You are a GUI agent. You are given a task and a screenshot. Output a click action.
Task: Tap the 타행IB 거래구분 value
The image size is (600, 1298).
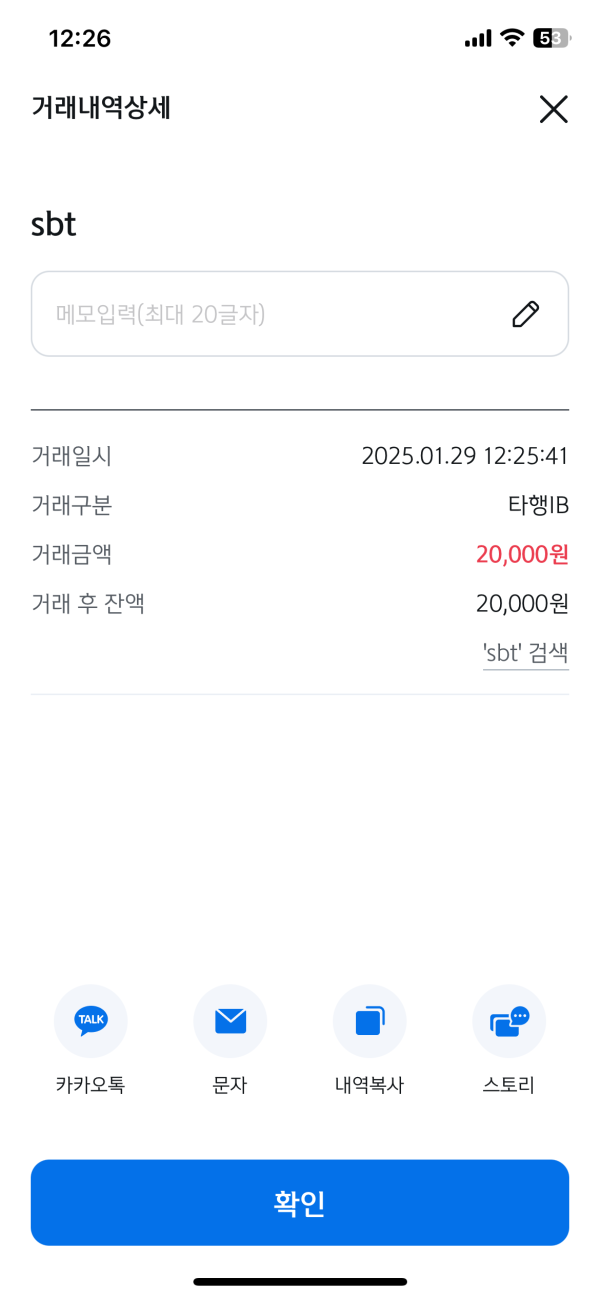[538, 506]
